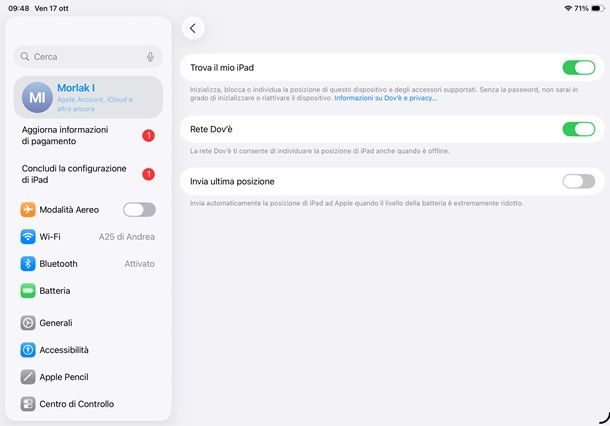Toggle Modalità Aereo on
The width and height of the screenshot is (610, 426).
pos(139,210)
